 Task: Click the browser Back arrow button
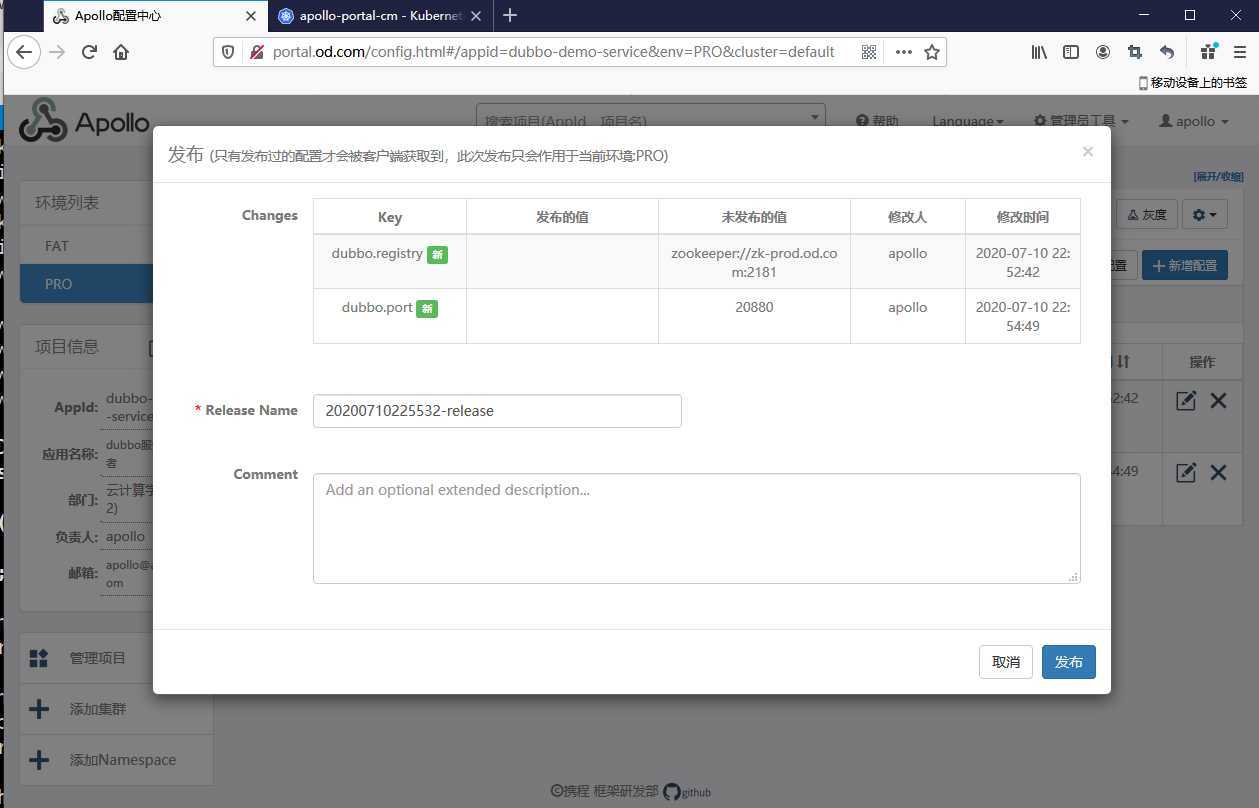pyautogui.click(x=24, y=52)
